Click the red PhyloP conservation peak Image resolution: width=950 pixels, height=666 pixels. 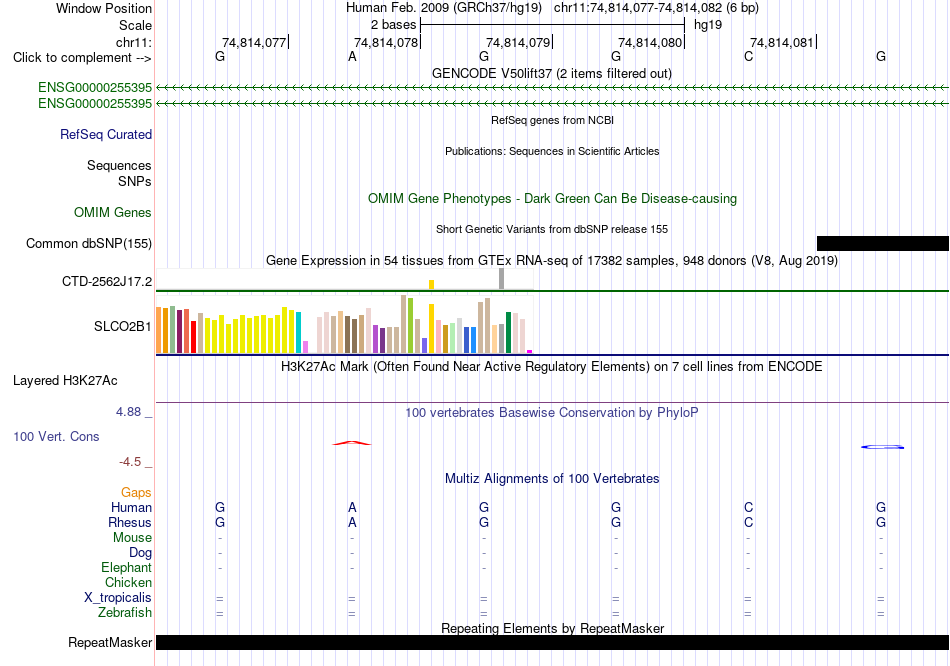(352, 443)
